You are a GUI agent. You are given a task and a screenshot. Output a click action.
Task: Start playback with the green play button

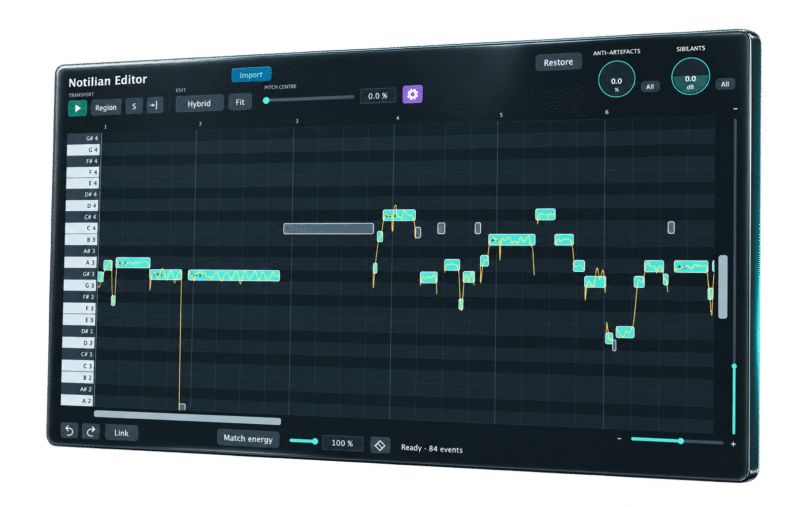77,108
